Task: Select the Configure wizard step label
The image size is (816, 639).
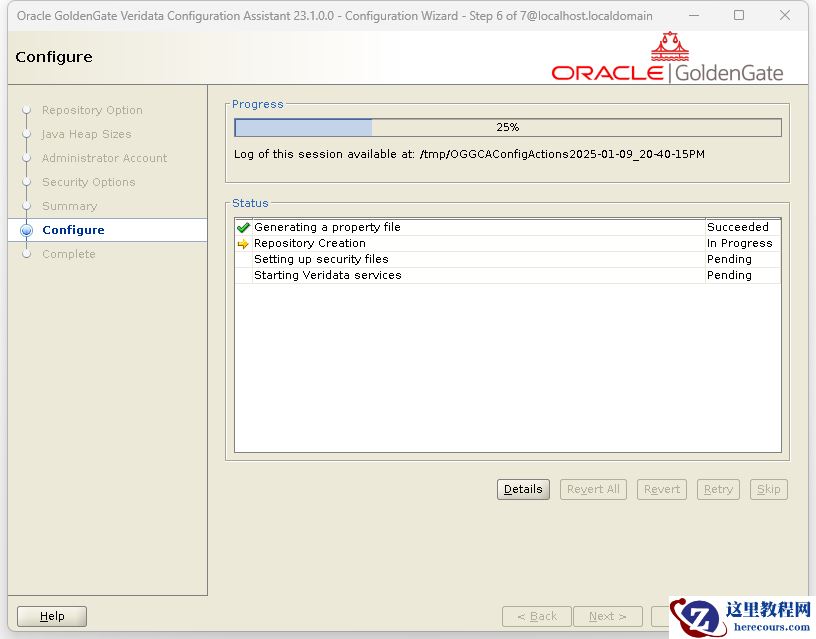Action: tap(73, 230)
